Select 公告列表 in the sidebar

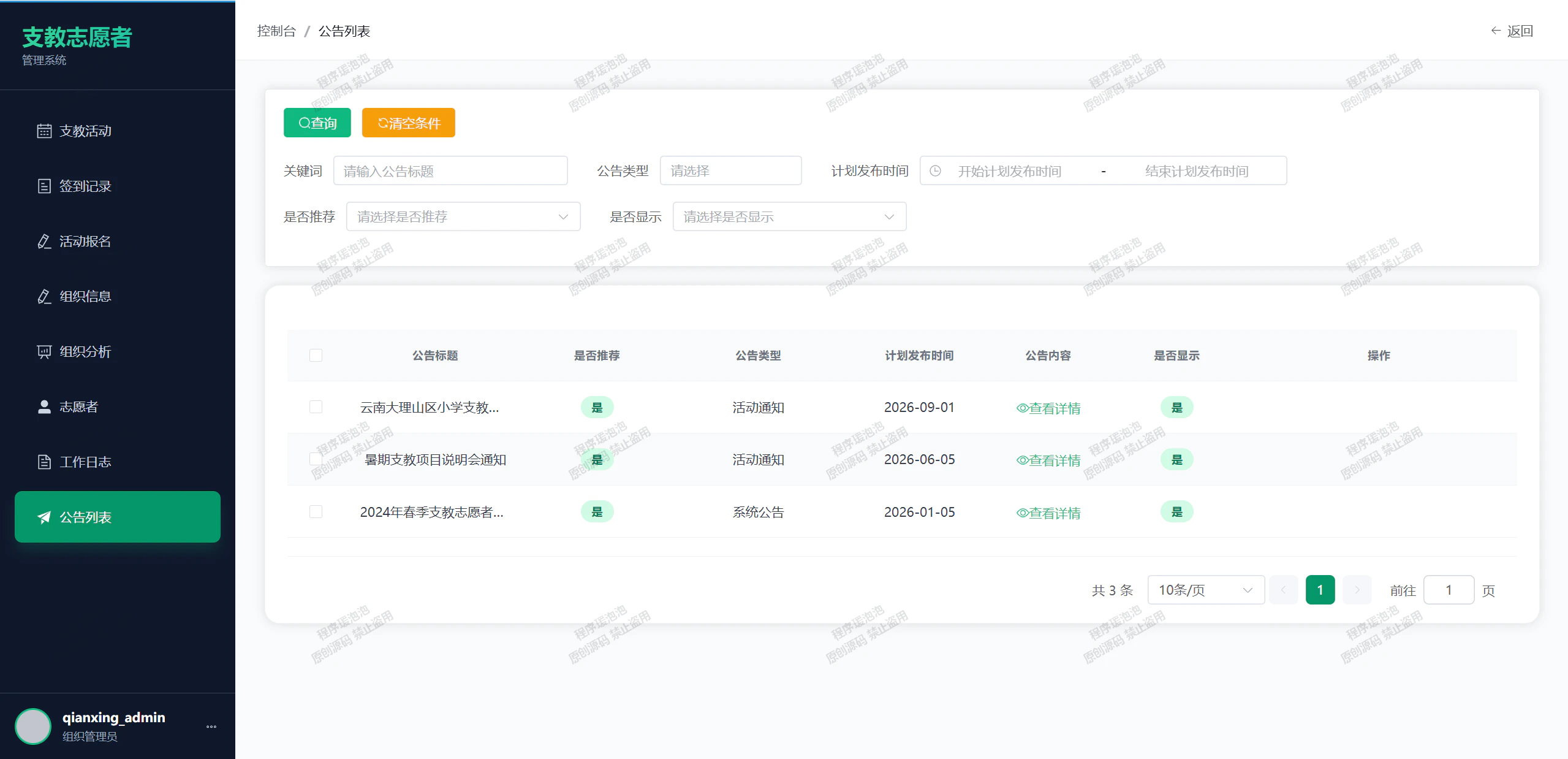coord(118,517)
